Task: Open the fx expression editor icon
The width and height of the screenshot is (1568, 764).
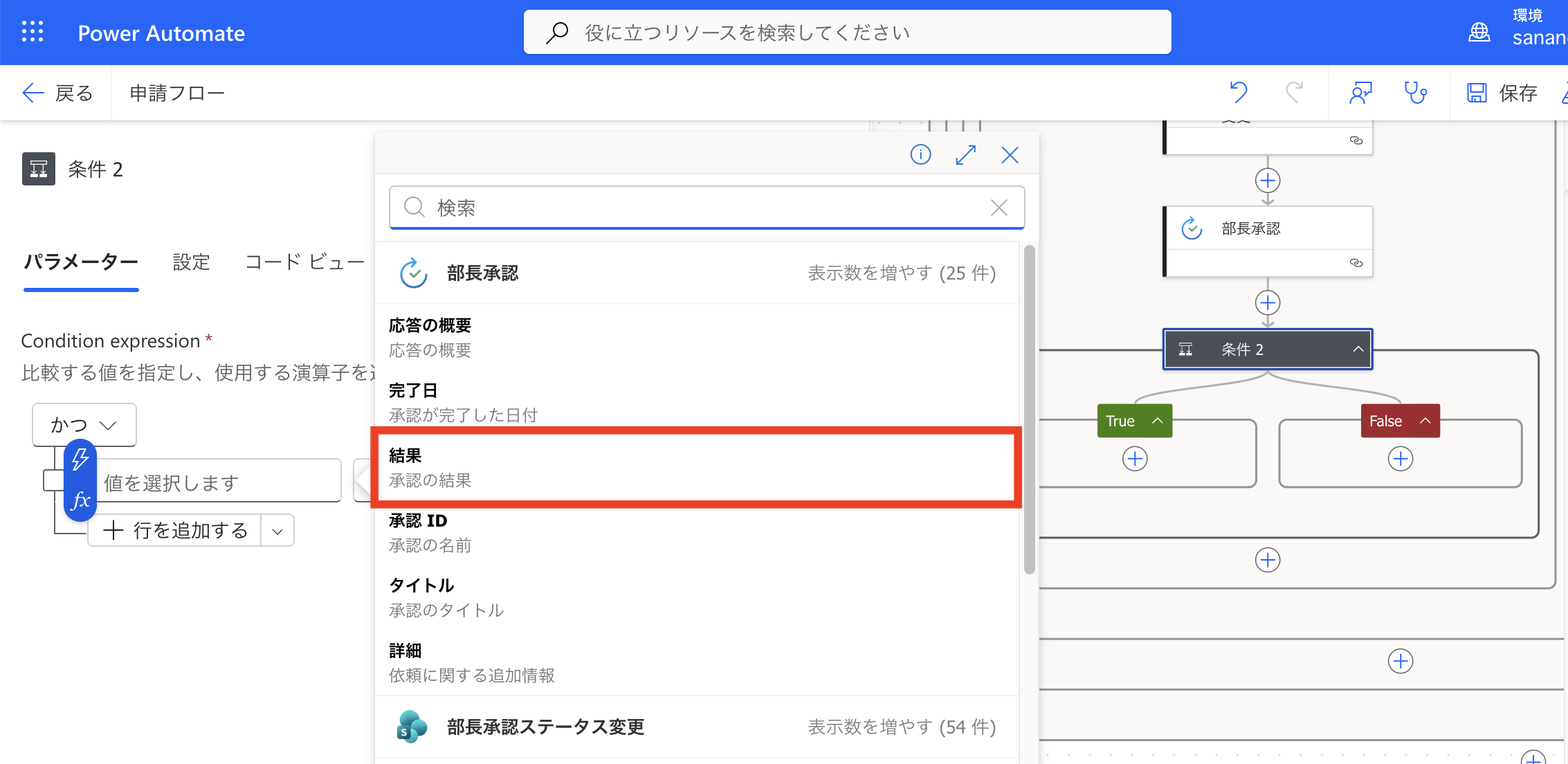Action: point(80,500)
